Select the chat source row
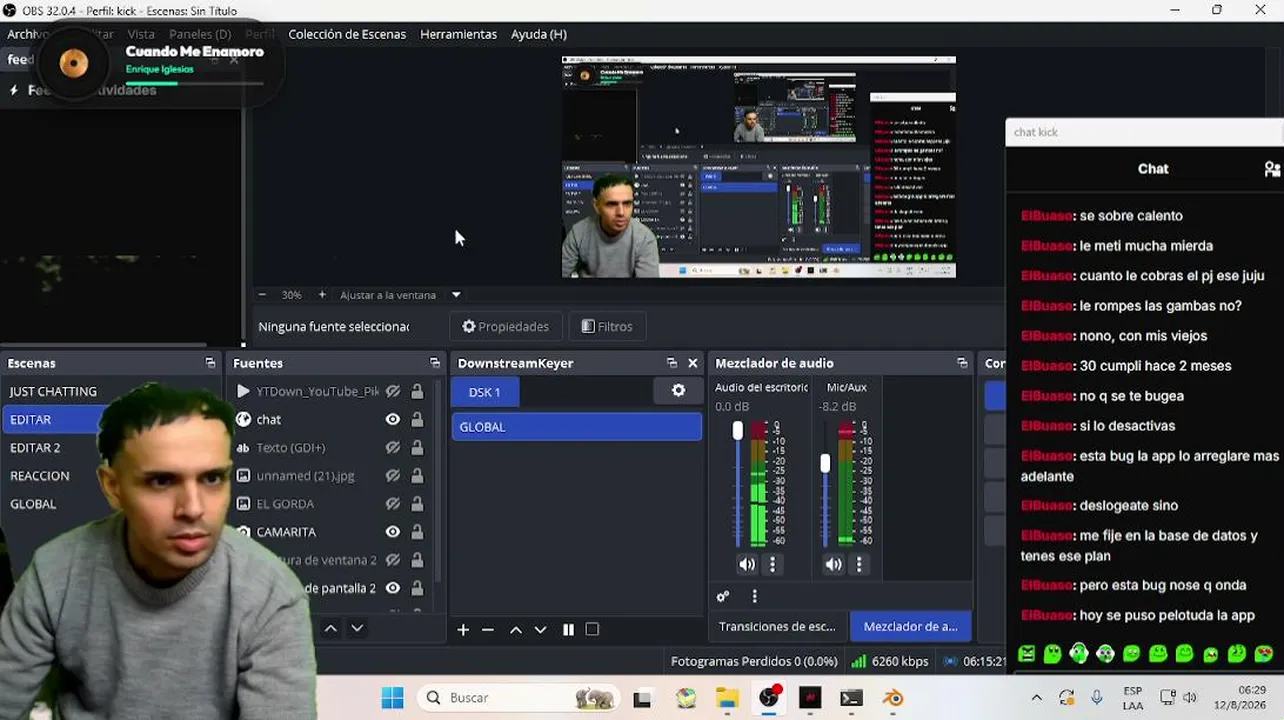The height and width of the screenshot is (720, 1284). tap(333, 419)
